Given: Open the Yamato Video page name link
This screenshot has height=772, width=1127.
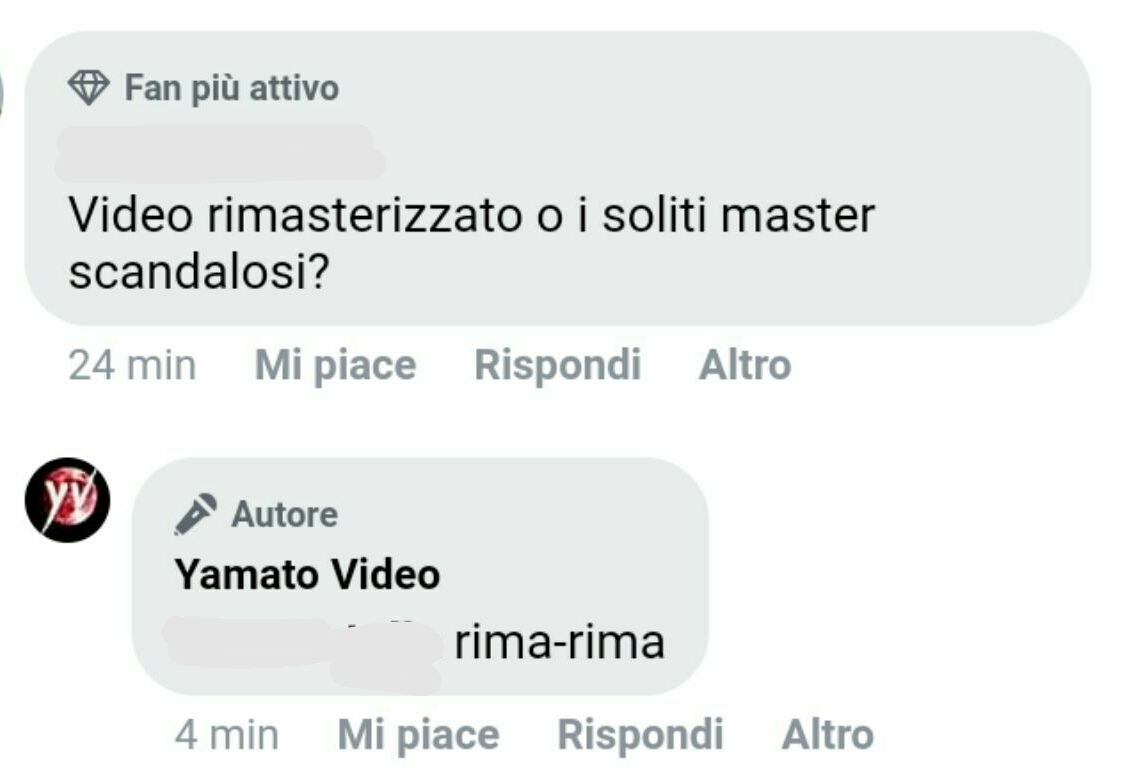Looking at the screenshot, I should coord(307,574).
